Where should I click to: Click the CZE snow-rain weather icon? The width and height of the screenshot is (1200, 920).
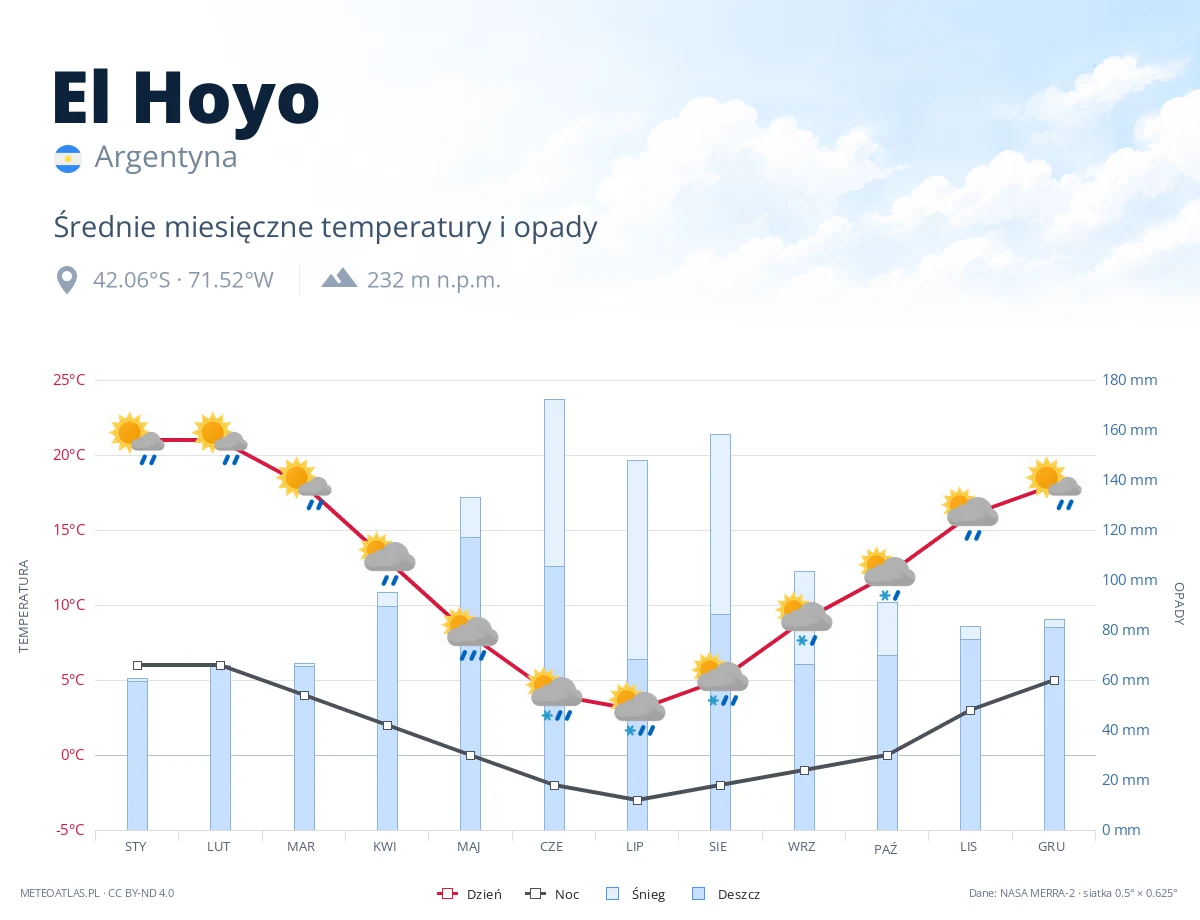(554, 694)
